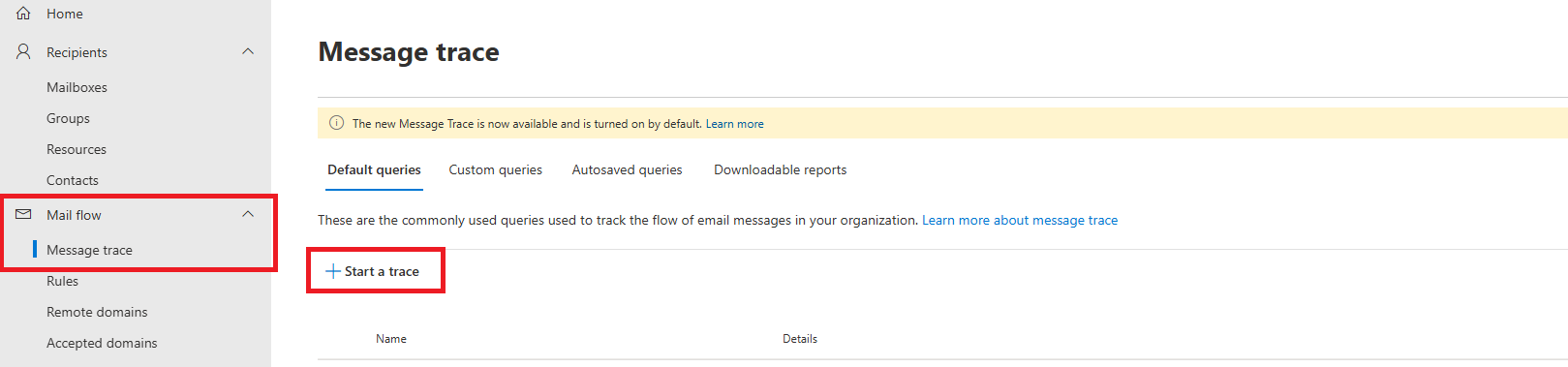Collapse the Mail flow section chevron
1568x367 pixels.
tap(248, 214)
